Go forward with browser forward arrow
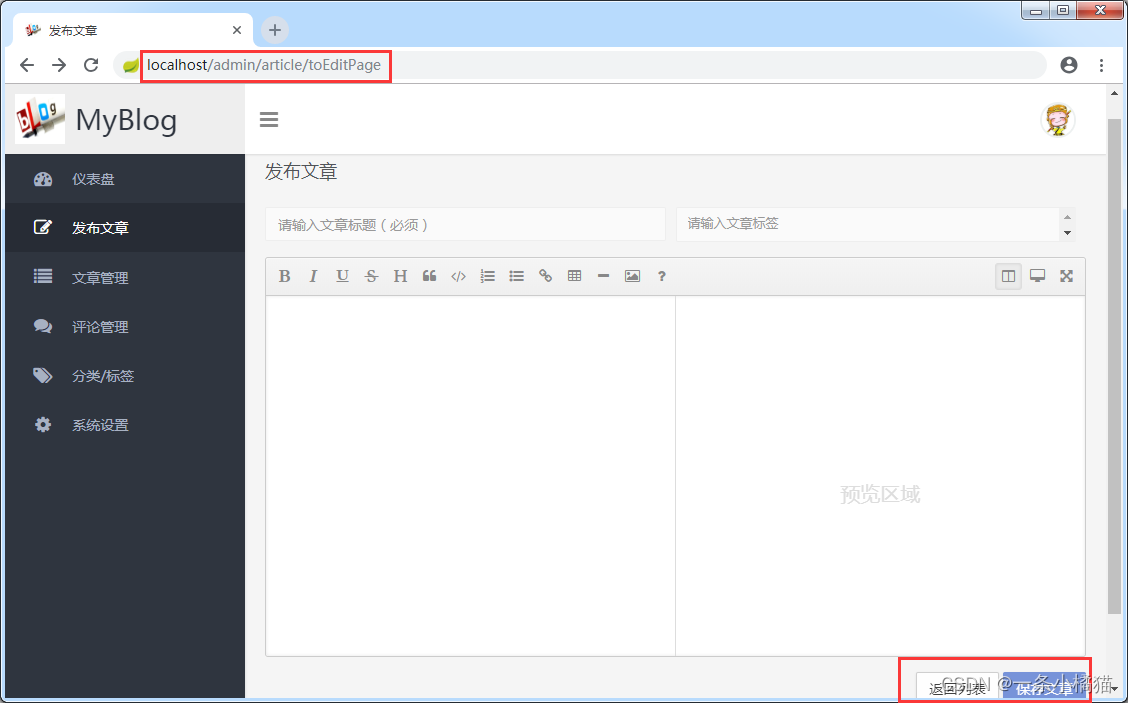 tap(59, 65)
